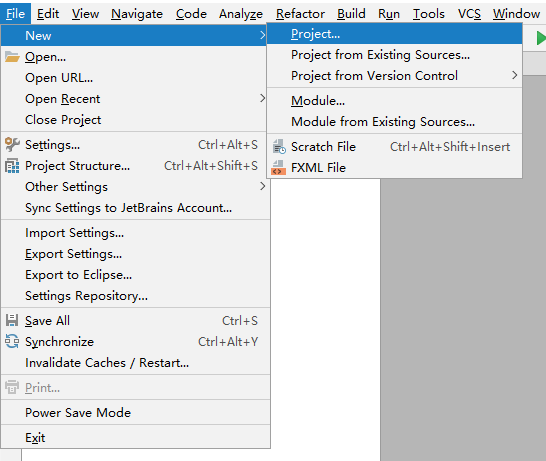The width and height of the screenshot is (546, 461).
Task: Open Settings... from File menu
Action: 135,144
